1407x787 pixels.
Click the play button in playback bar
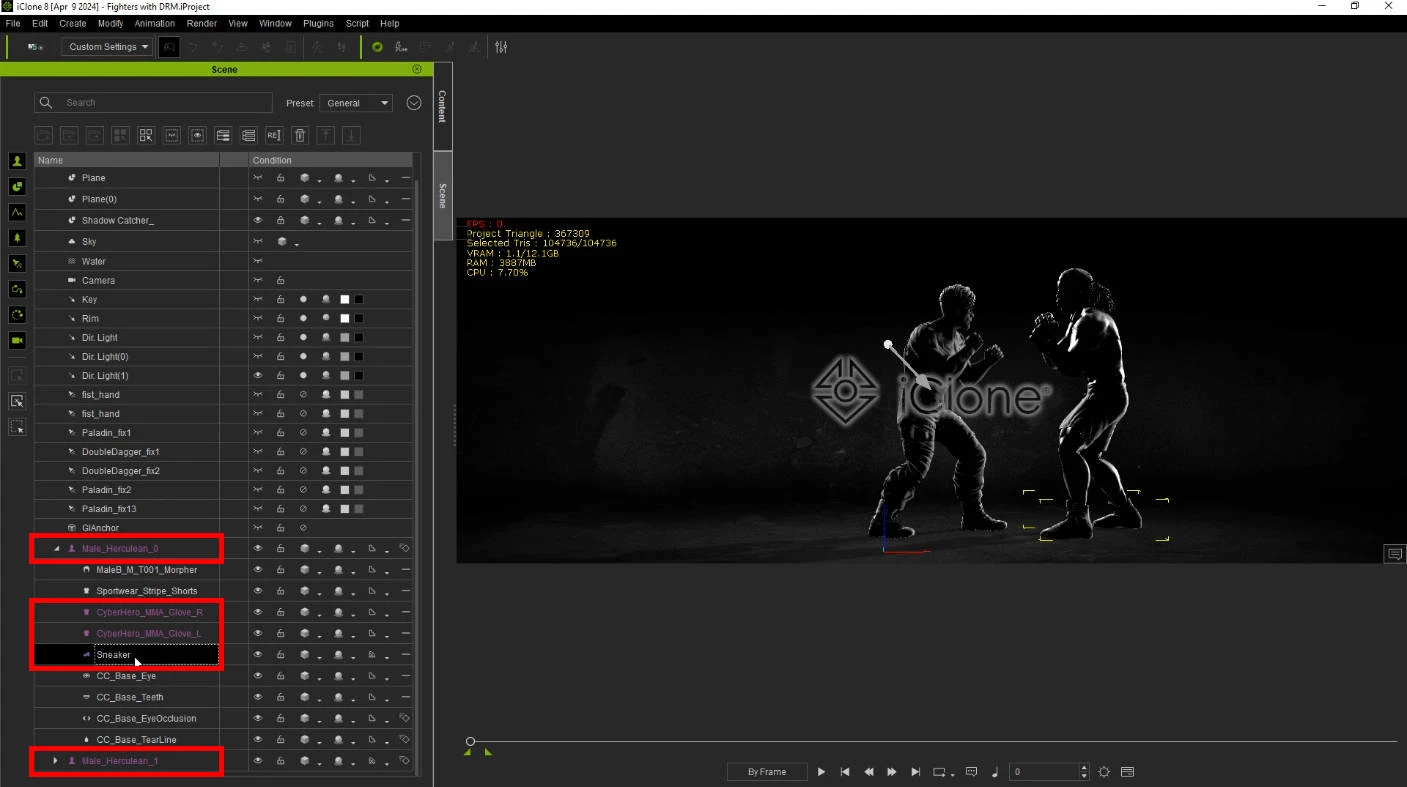click(x=821, y=772)
